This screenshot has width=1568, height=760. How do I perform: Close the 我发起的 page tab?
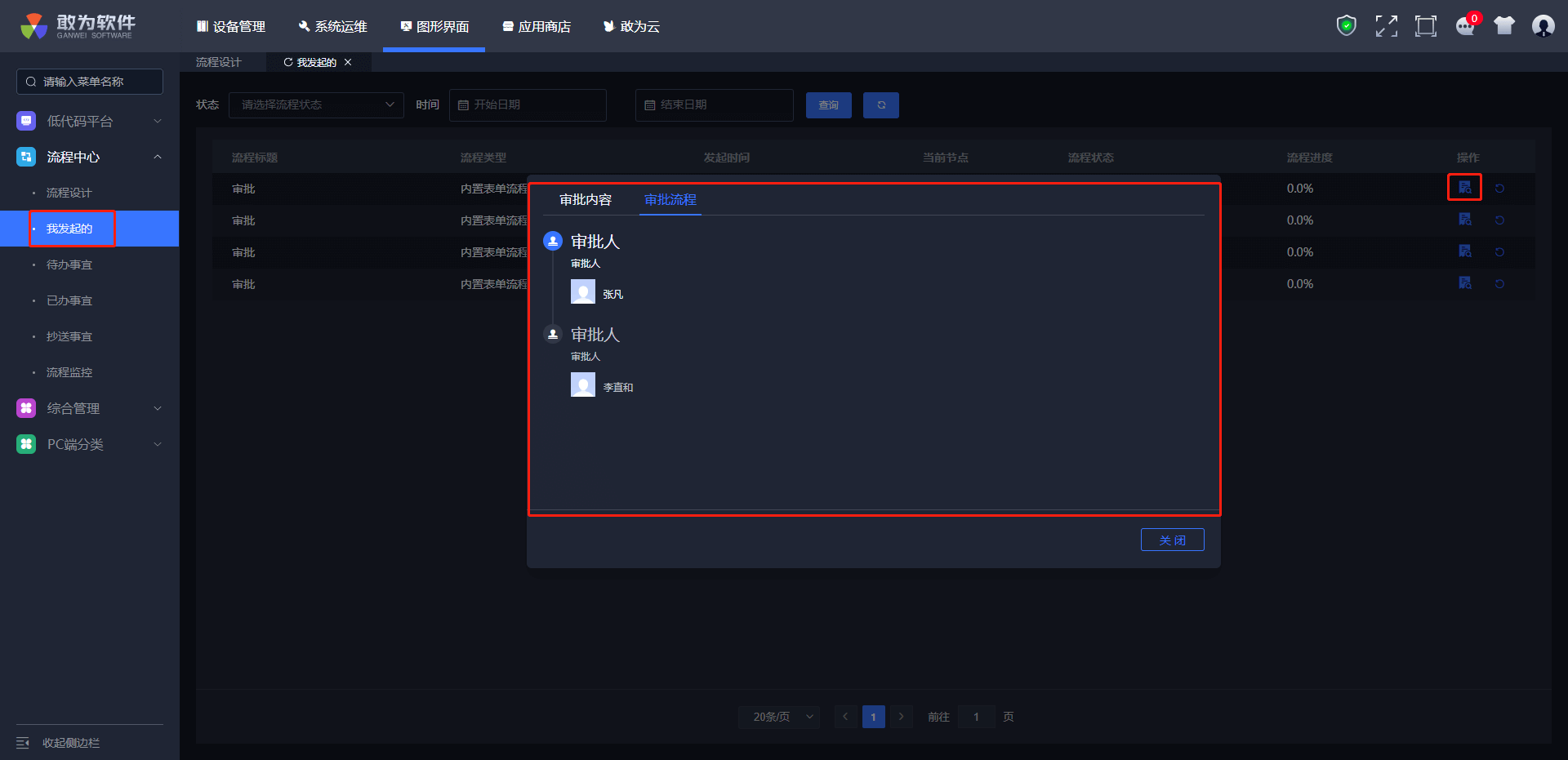348,62
